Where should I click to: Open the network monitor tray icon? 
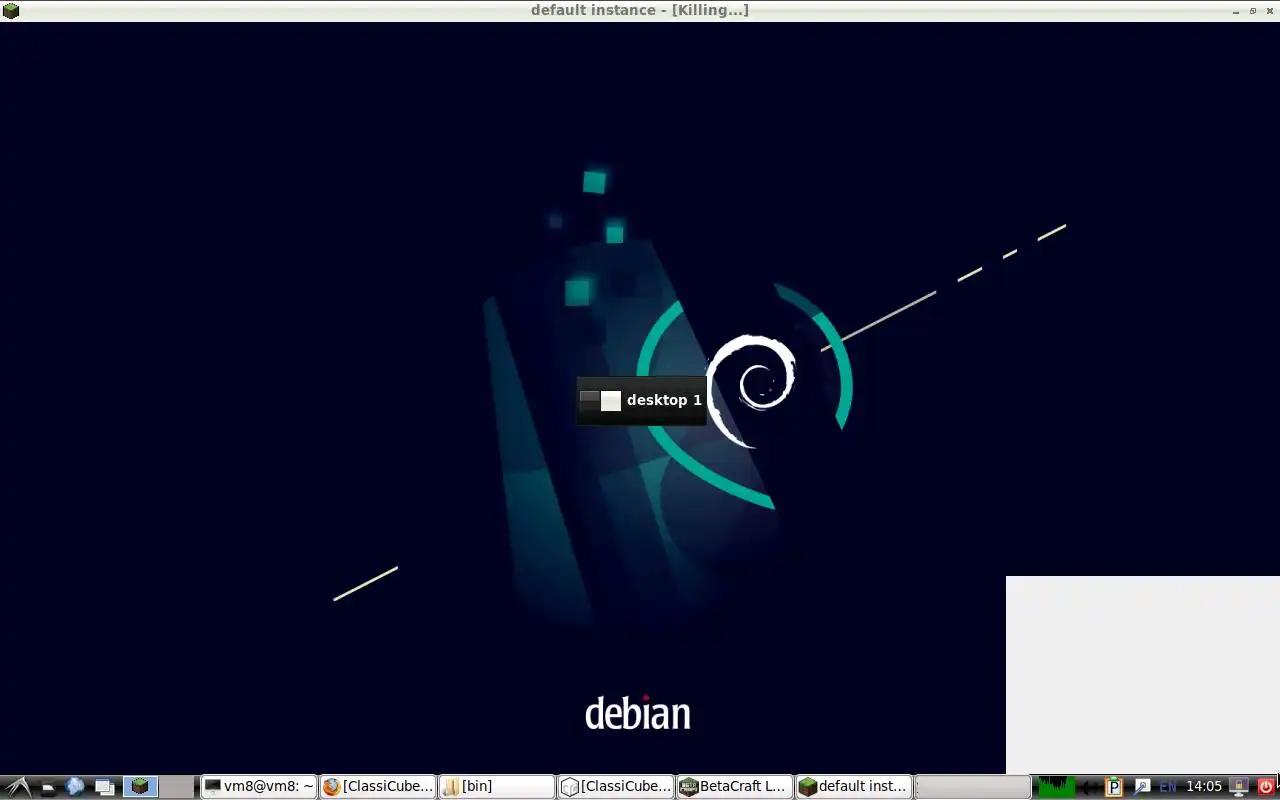click(1240, 787)
